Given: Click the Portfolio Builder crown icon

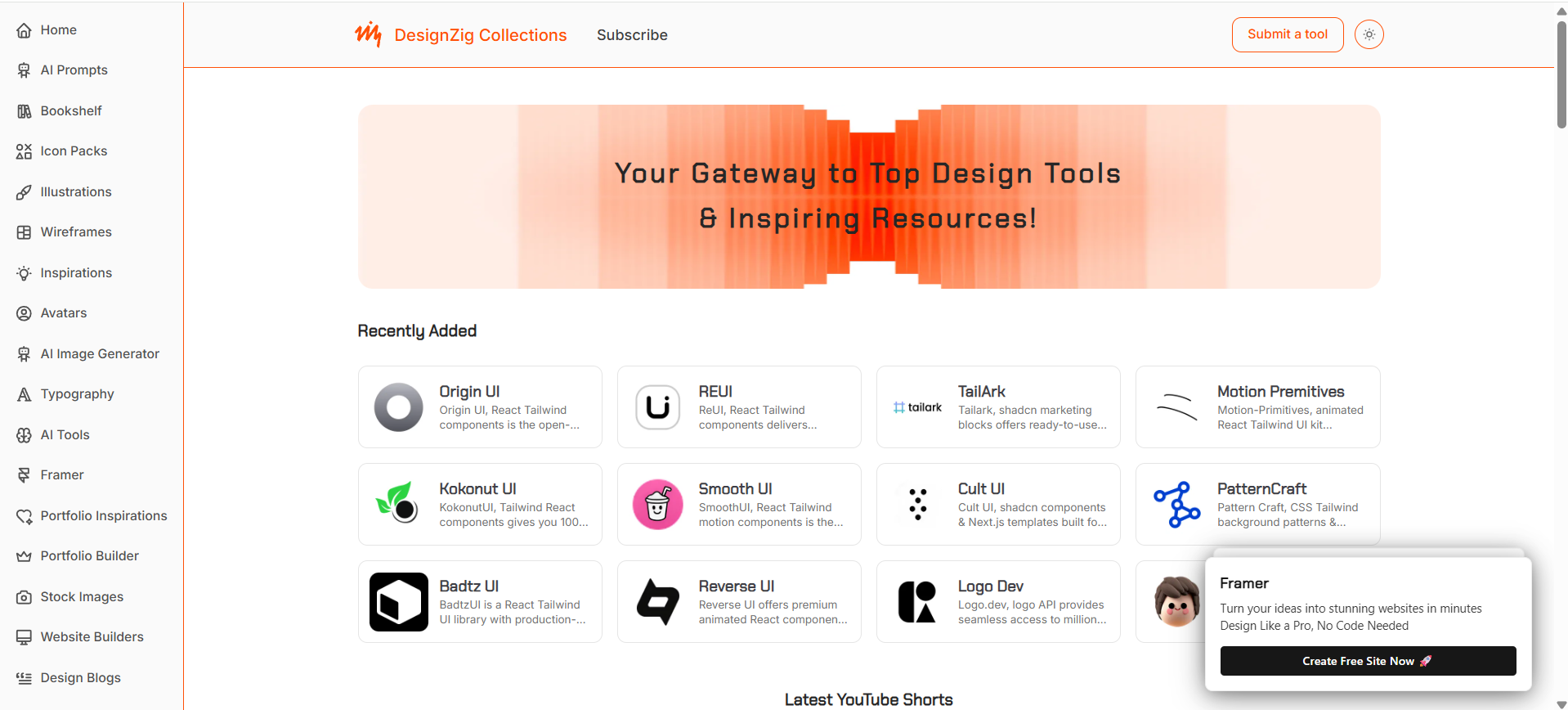Looking at the screenshot, I should [x=24, y=556].
